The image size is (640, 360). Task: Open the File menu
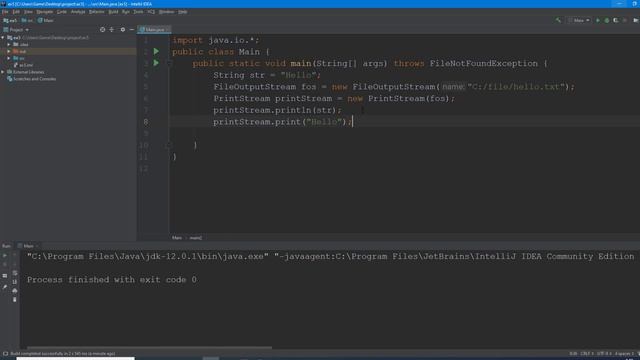(5, 12)
